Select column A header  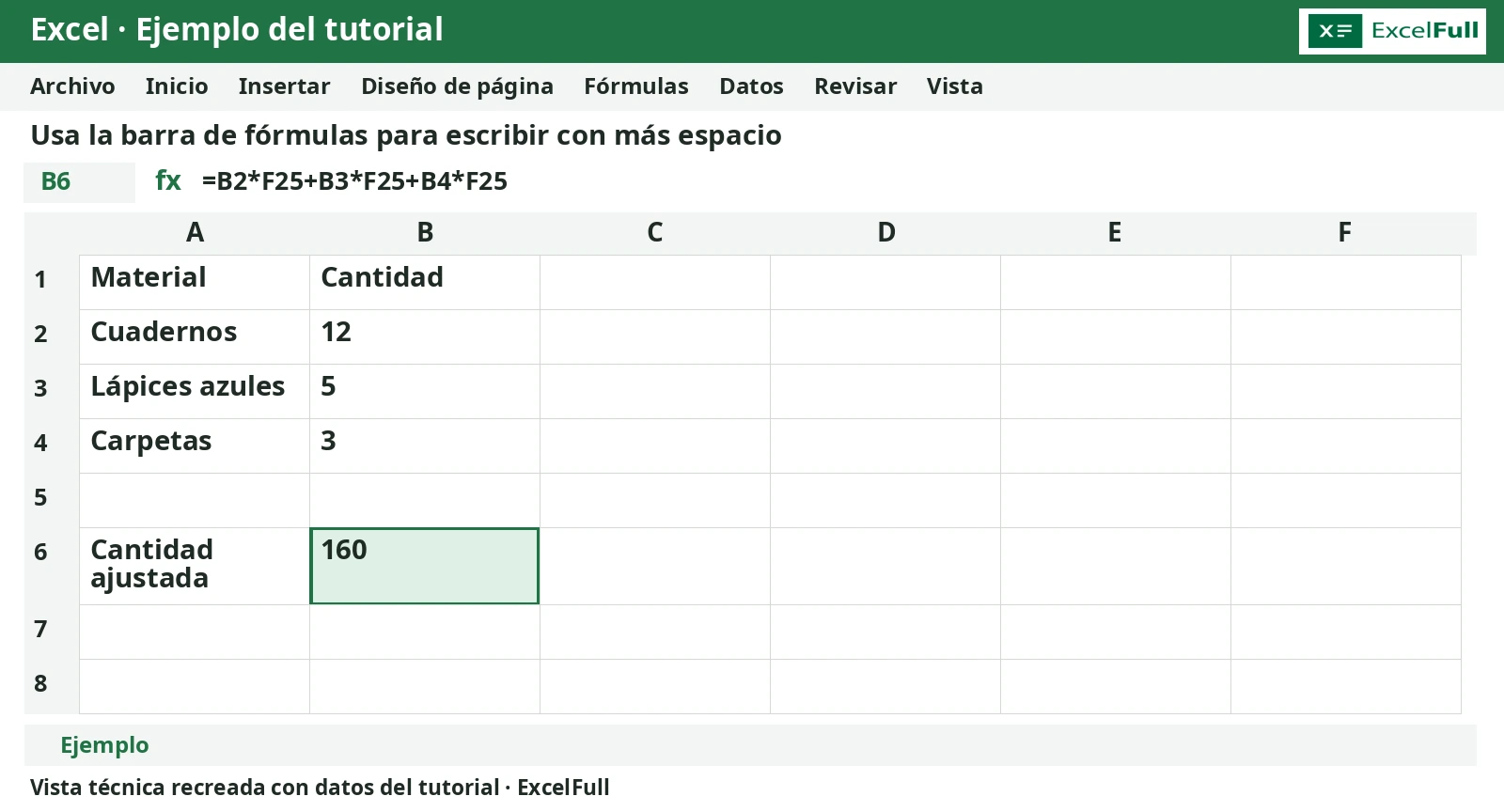195,233
